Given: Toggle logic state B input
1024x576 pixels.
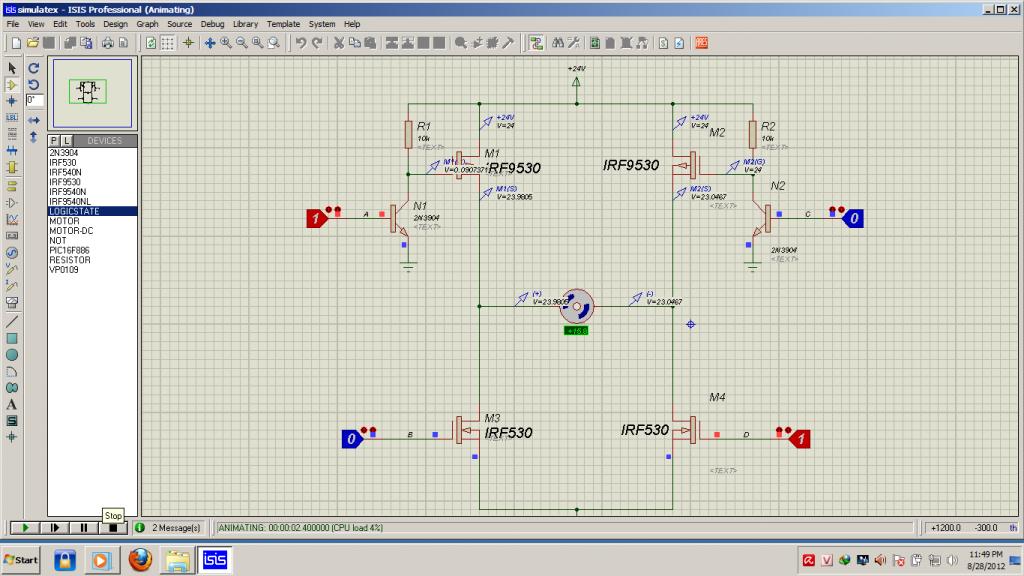Looking at the screenshot, I should click(350, 438).
